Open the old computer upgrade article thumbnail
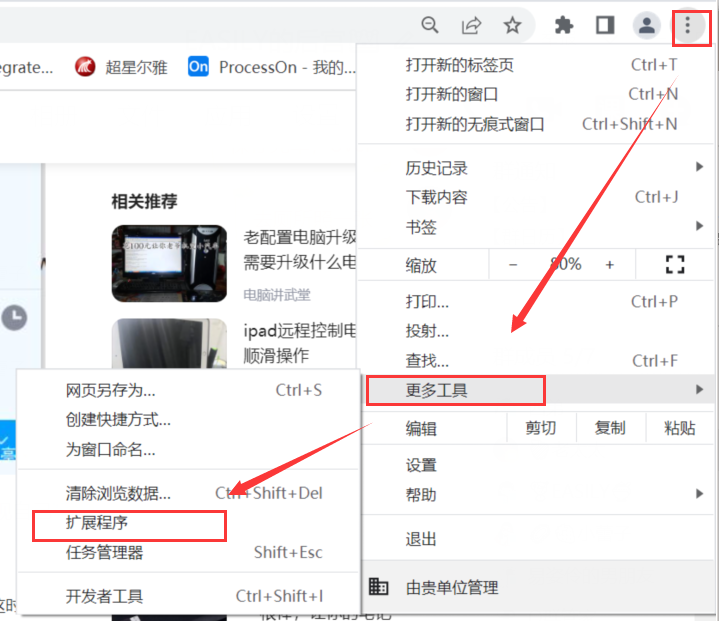 point(169,263)
